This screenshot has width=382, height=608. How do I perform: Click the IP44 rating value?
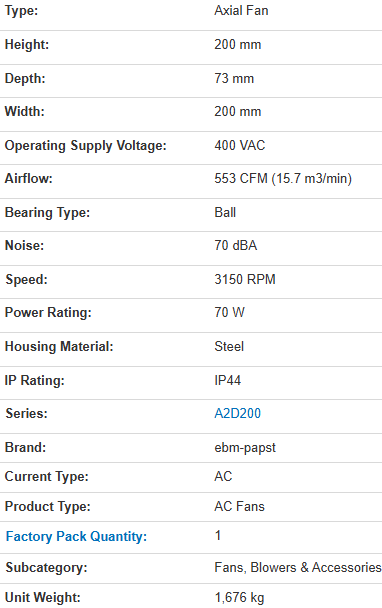point(228,380)
